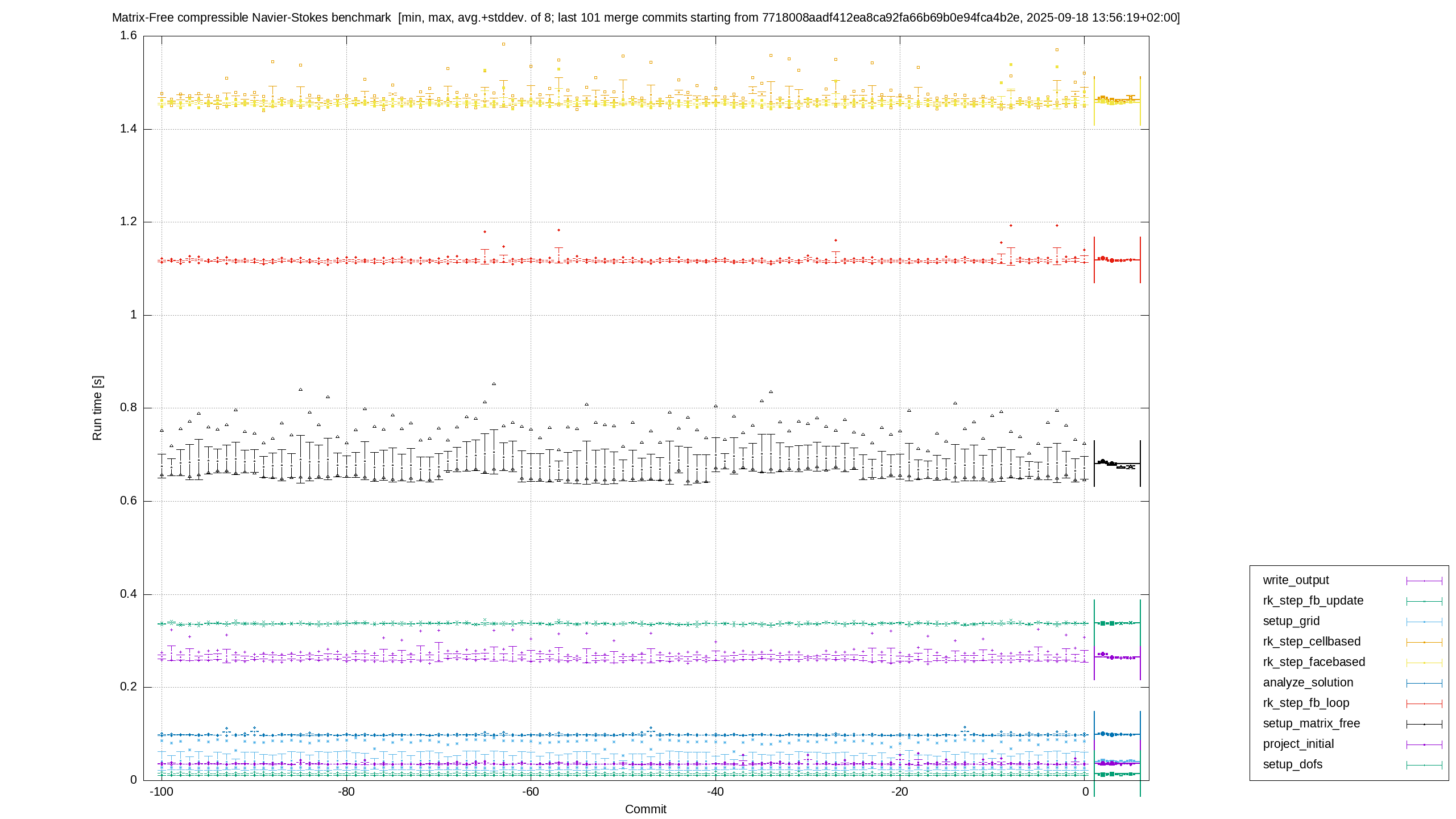Click the chart title text
The height and width of the screenshot is (819, 1456).
[x=646, y=18]
